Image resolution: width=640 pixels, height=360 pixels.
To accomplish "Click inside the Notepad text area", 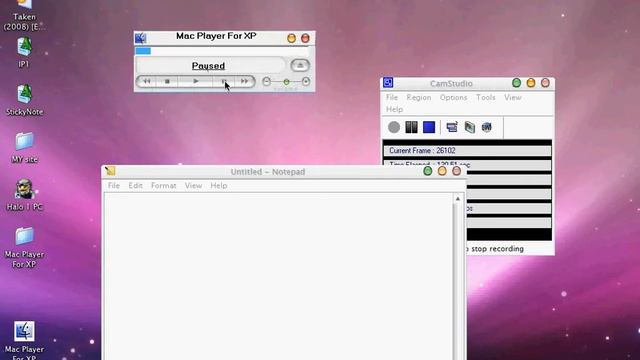I will click(x=278, y=276).
